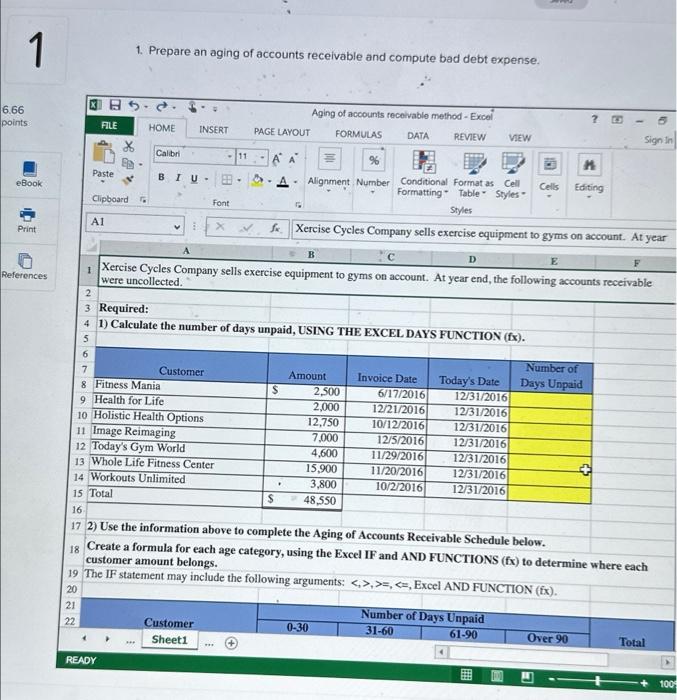This screenshot has height=700, width=677.
Task: Open the Alignment group button
Action: point(329,170)
